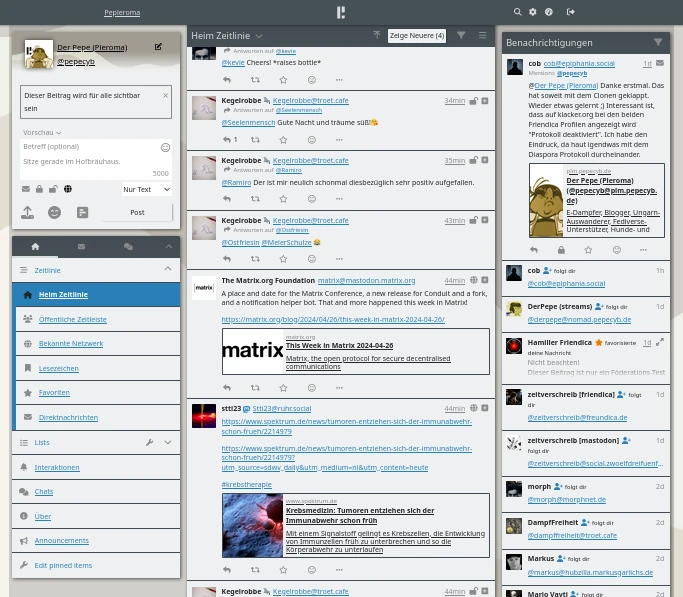This screenshot has height=597, width=683.
Task: Filter notifications with the funnel icon
Action: [x=658, y=42]
